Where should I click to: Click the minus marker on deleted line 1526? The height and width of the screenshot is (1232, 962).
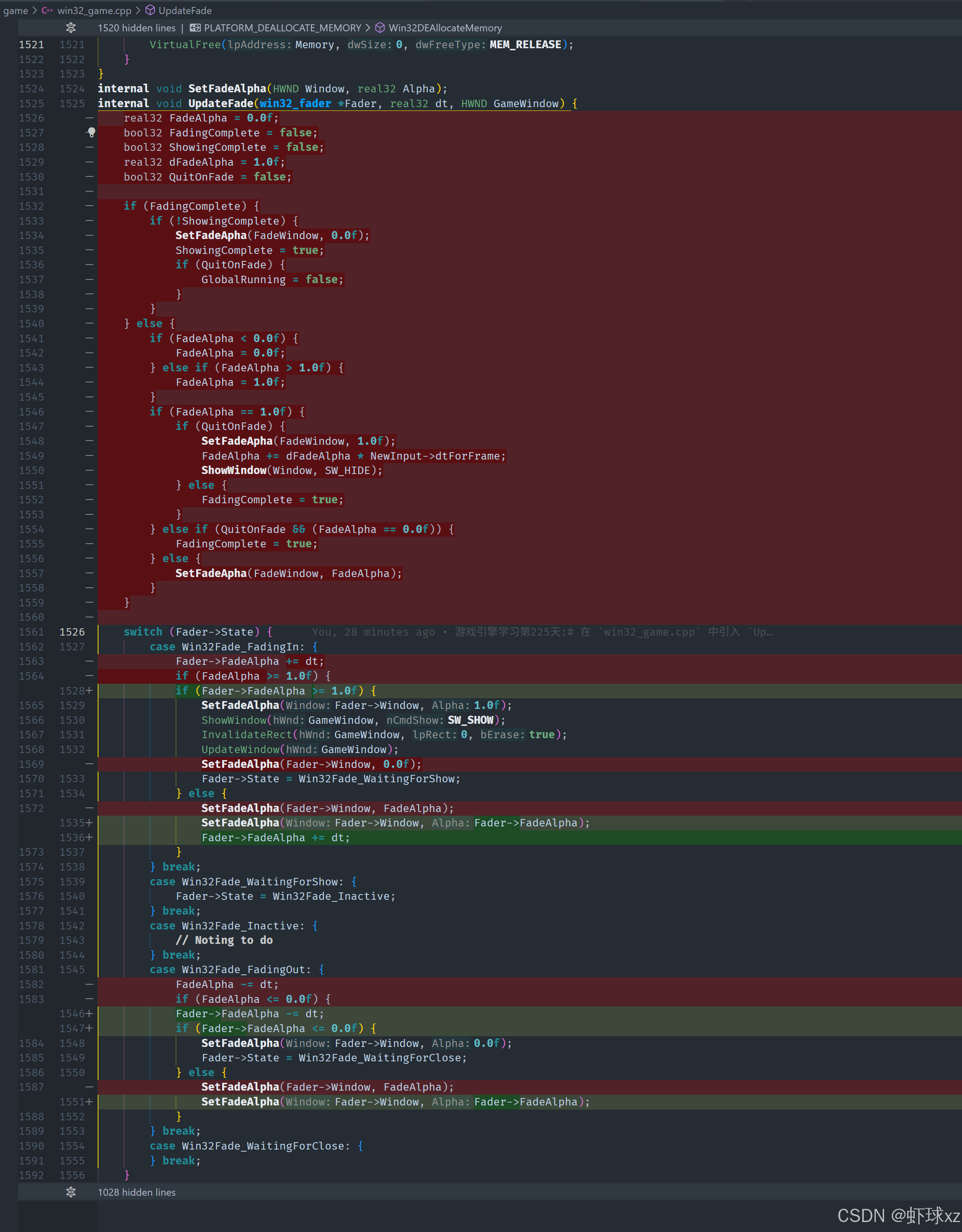[89, 118]
